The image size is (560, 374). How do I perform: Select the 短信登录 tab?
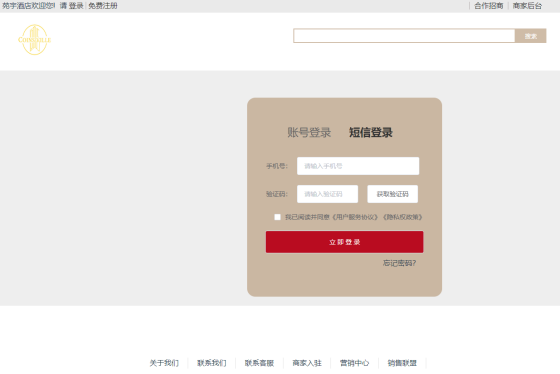[371, 132]
